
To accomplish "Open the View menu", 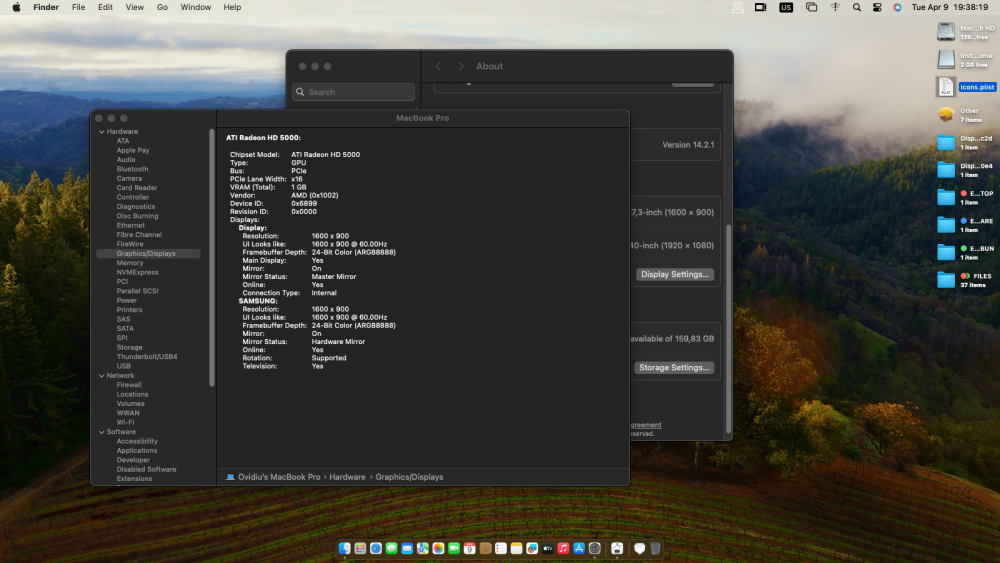I will click(135, 7).
